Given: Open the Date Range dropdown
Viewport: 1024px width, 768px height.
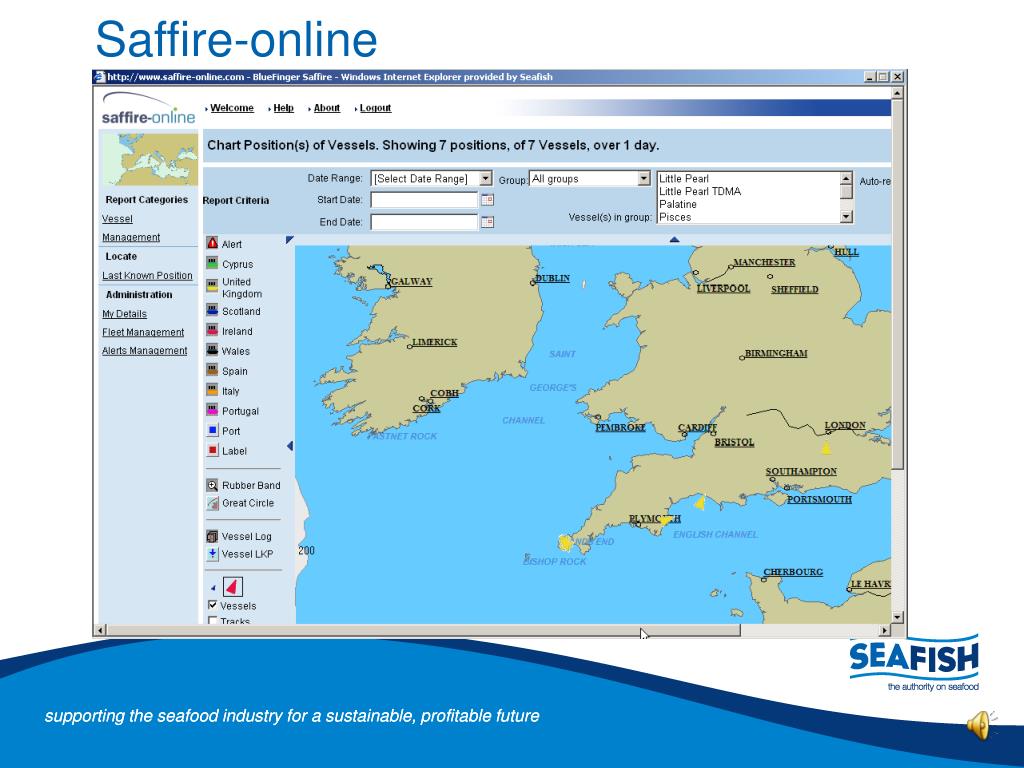Looking at the screenshot, I should [485, 178].
